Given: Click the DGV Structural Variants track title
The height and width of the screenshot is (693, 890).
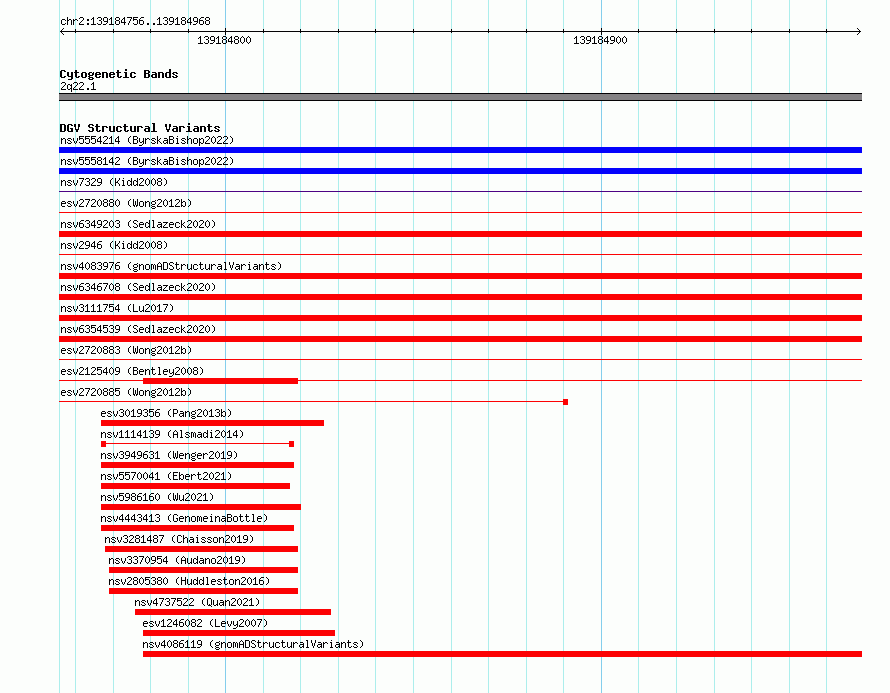Looking at the screenshot, I should (140, 128).
